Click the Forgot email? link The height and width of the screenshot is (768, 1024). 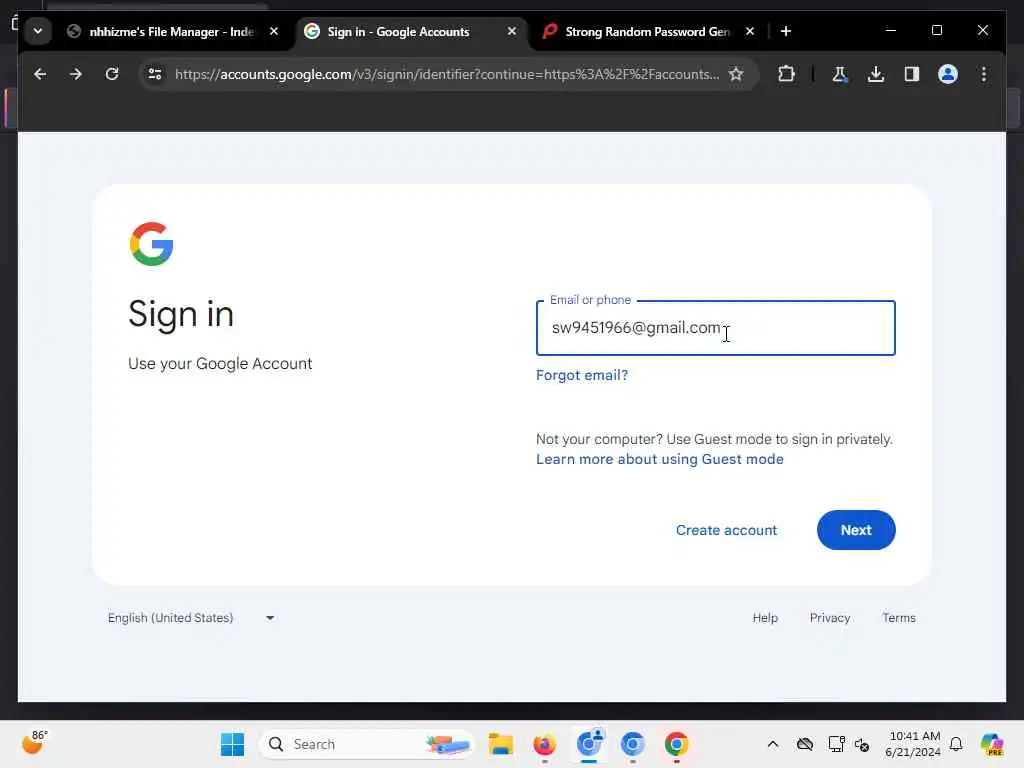pyautogui.click(x=582, y=376)
